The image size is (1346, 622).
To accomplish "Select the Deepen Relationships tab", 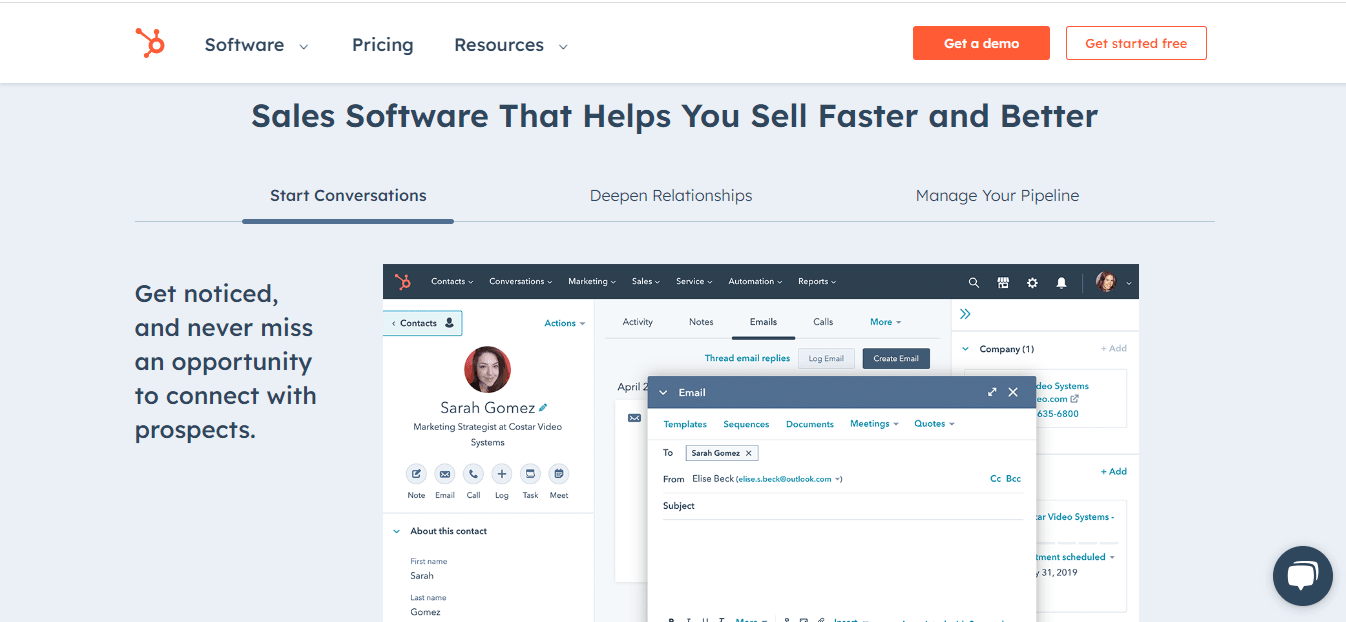I will [671, 196].
